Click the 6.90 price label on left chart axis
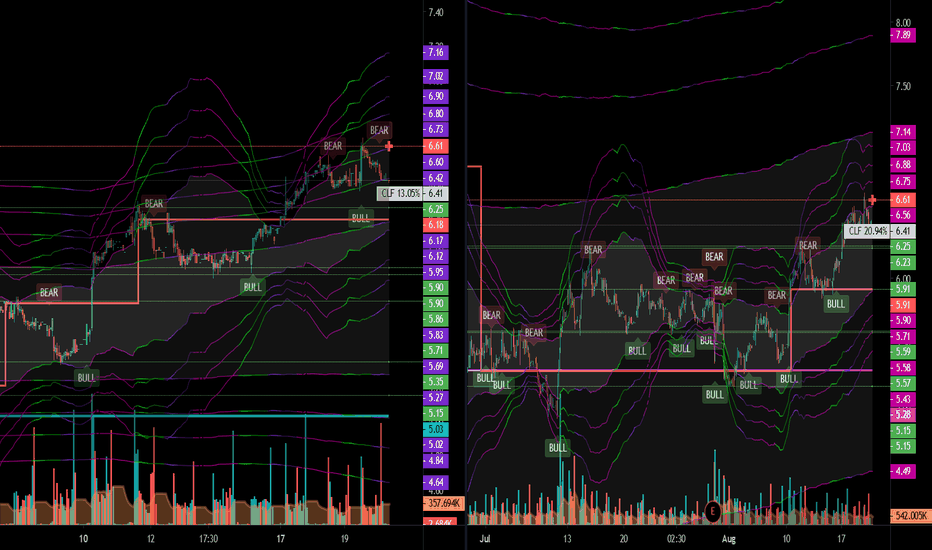Image resolution: width=932 pixels, height=550 pixels. tap(436, 96)
